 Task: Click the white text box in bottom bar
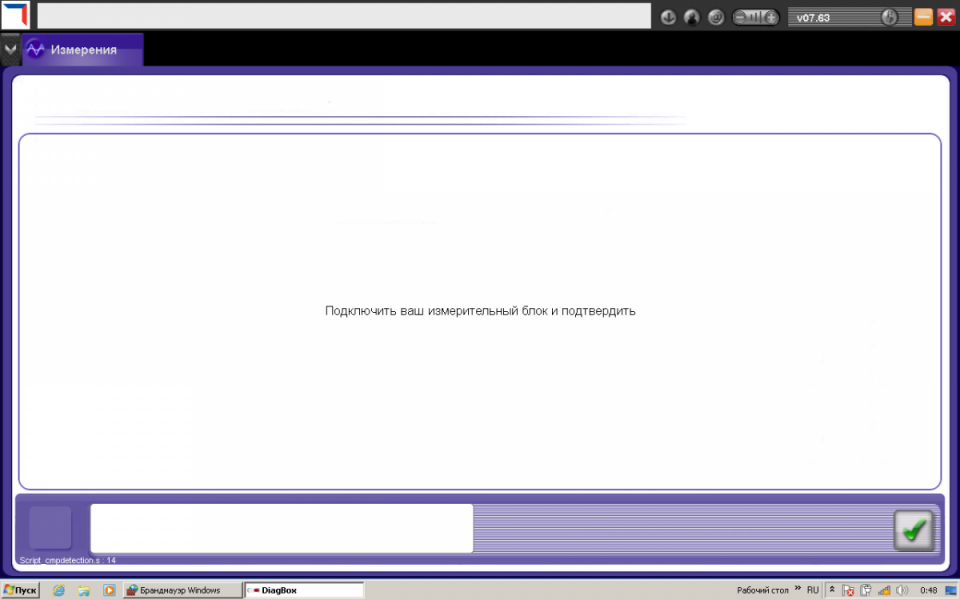pyautogui.click(x=281, y=528)
